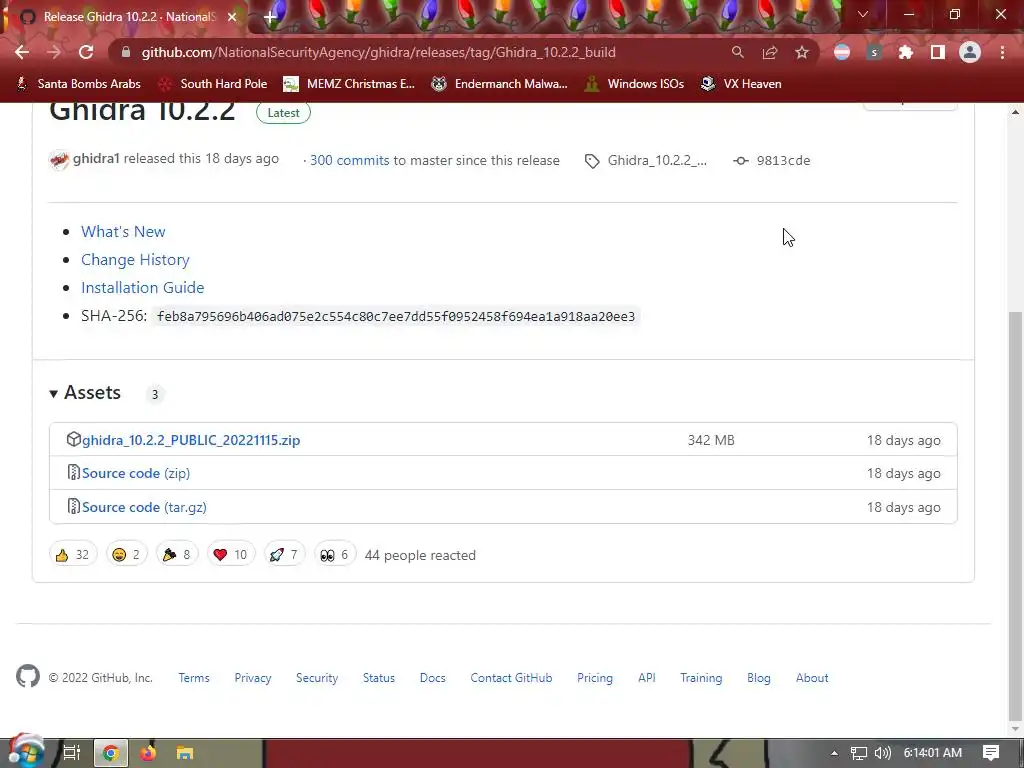The height and width of the screenshot is (768, 1024).
Task: Click the browser forward arrow
Action: click(54, 52)
